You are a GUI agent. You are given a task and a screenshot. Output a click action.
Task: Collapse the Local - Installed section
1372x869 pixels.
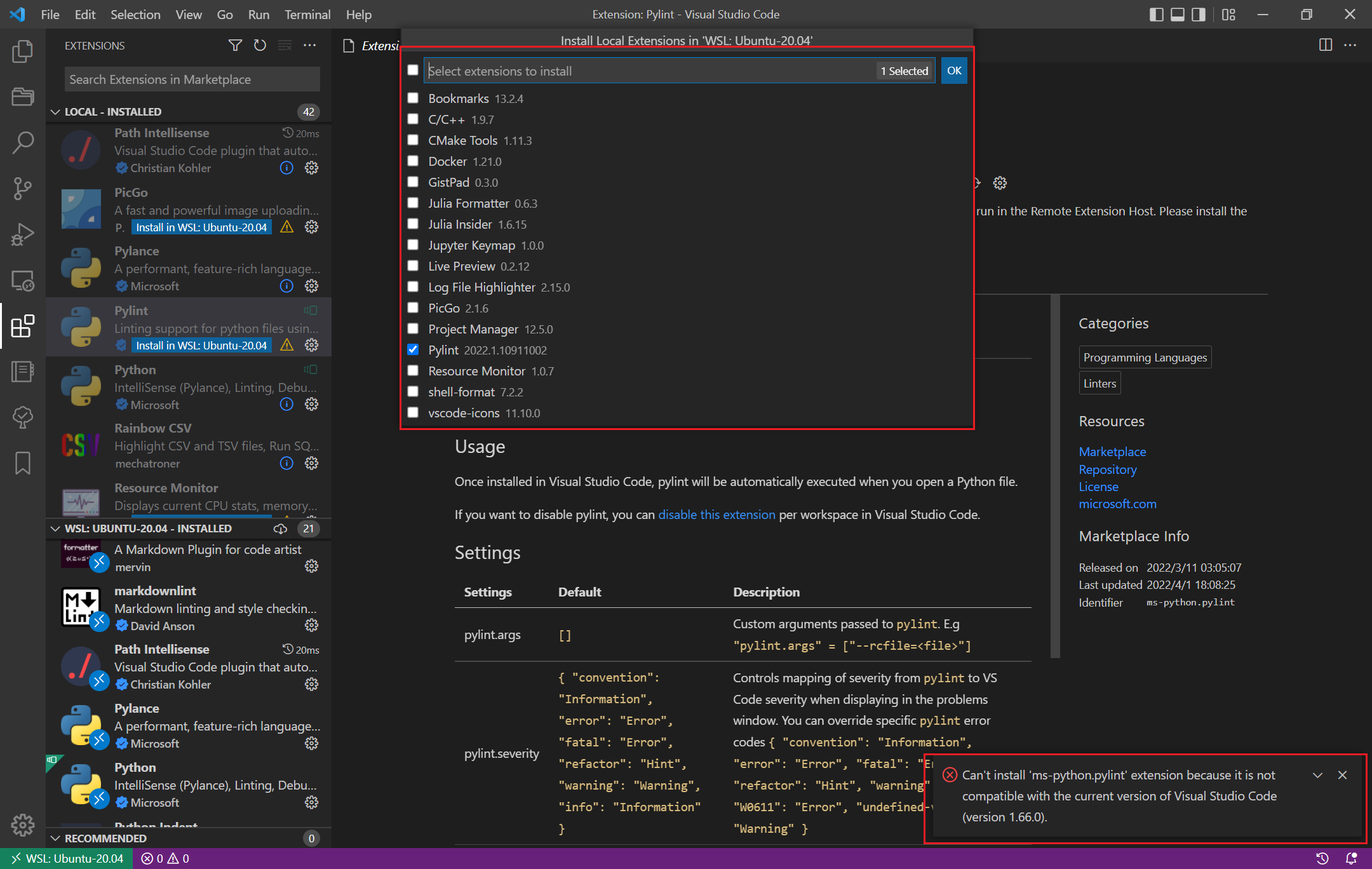tap(55, 112)
